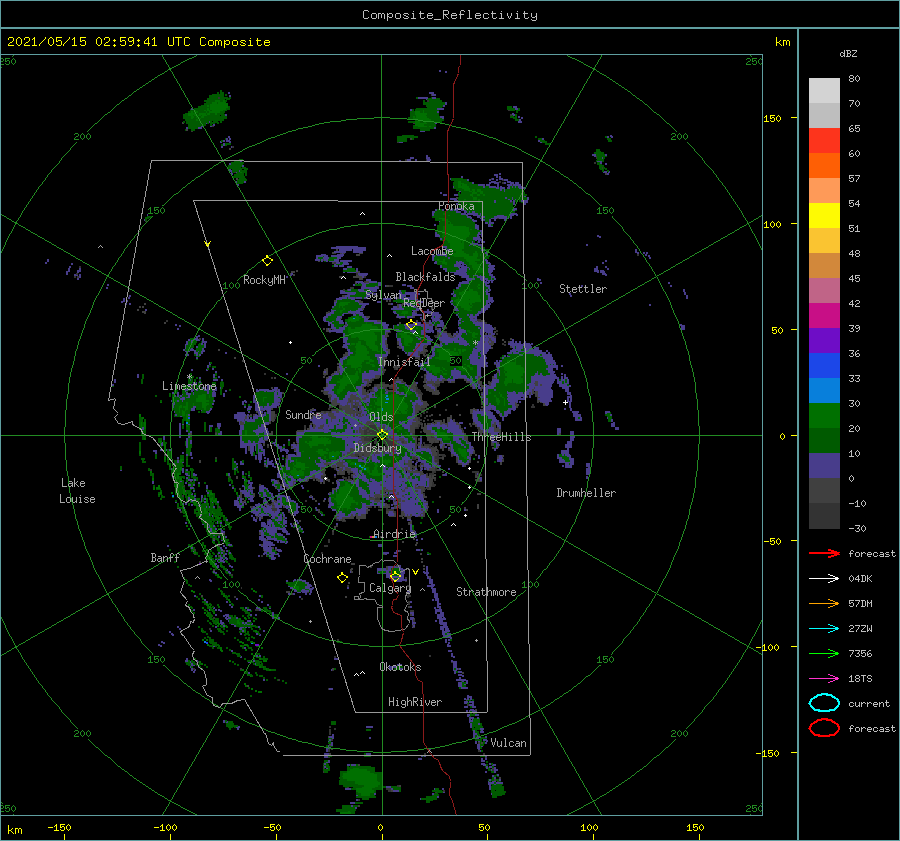This screenshot has height=841, width=900.
Task: Click the Ponoka town label
Action: click(456, 206)
